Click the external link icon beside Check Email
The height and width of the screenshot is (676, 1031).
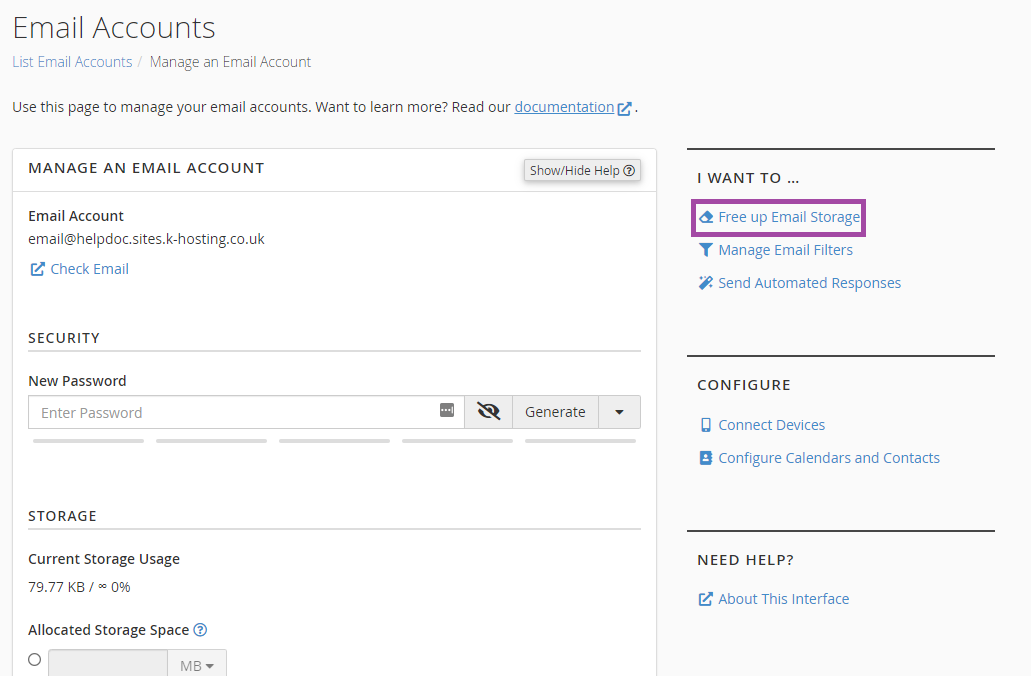[x=37, y=269]
